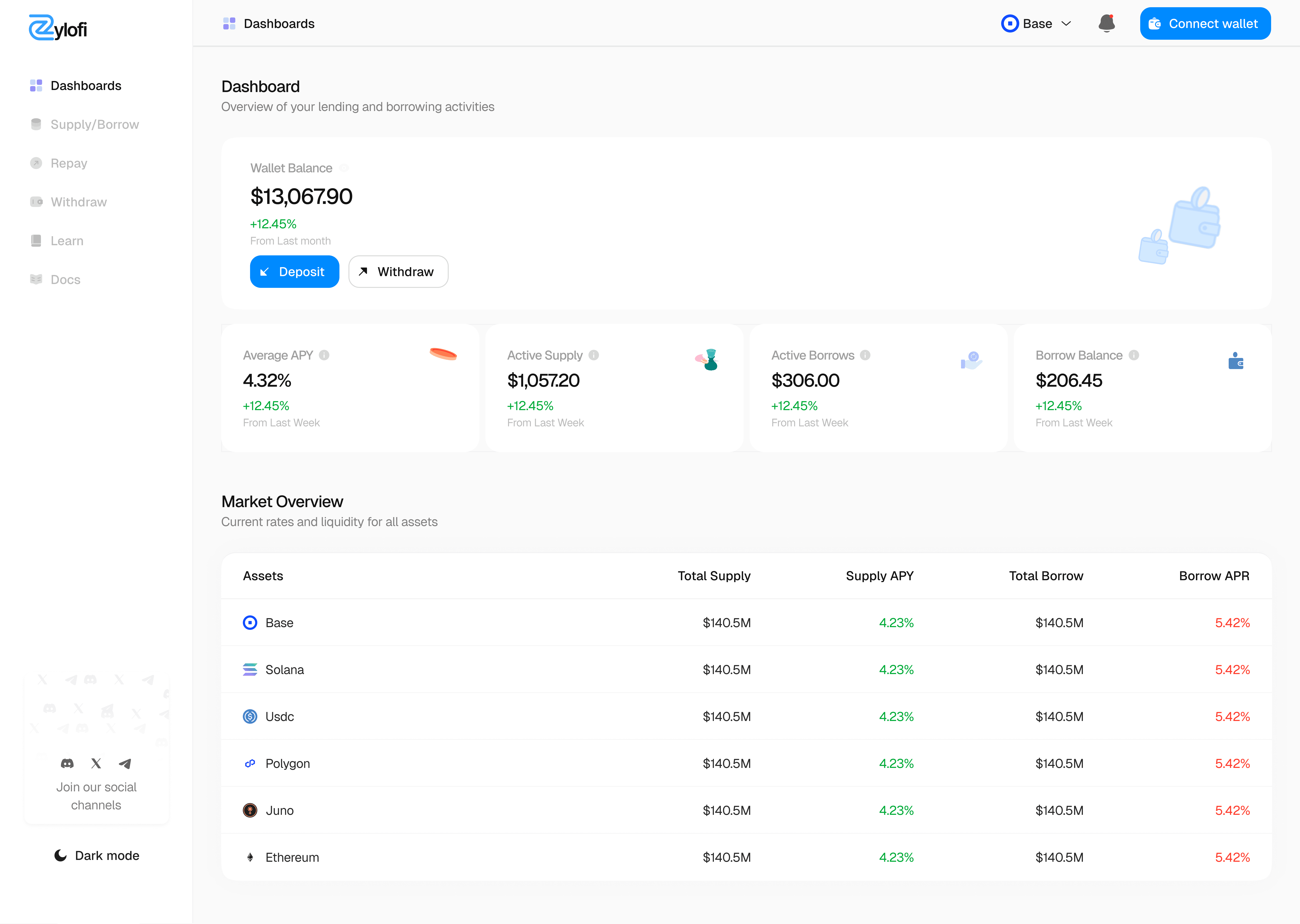
Task: Click the Connect wallet button
Action: click(x=1205, y=23)
